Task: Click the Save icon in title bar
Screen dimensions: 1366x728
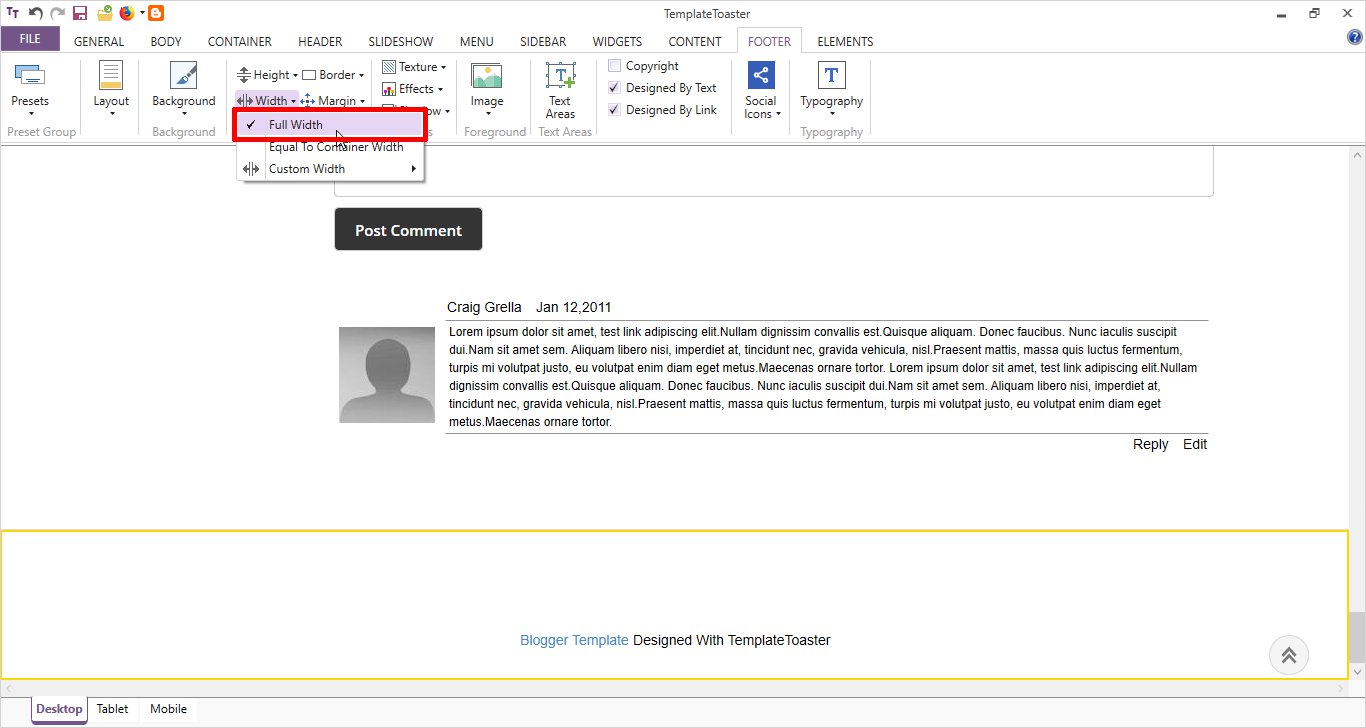Action: (80, 13)
